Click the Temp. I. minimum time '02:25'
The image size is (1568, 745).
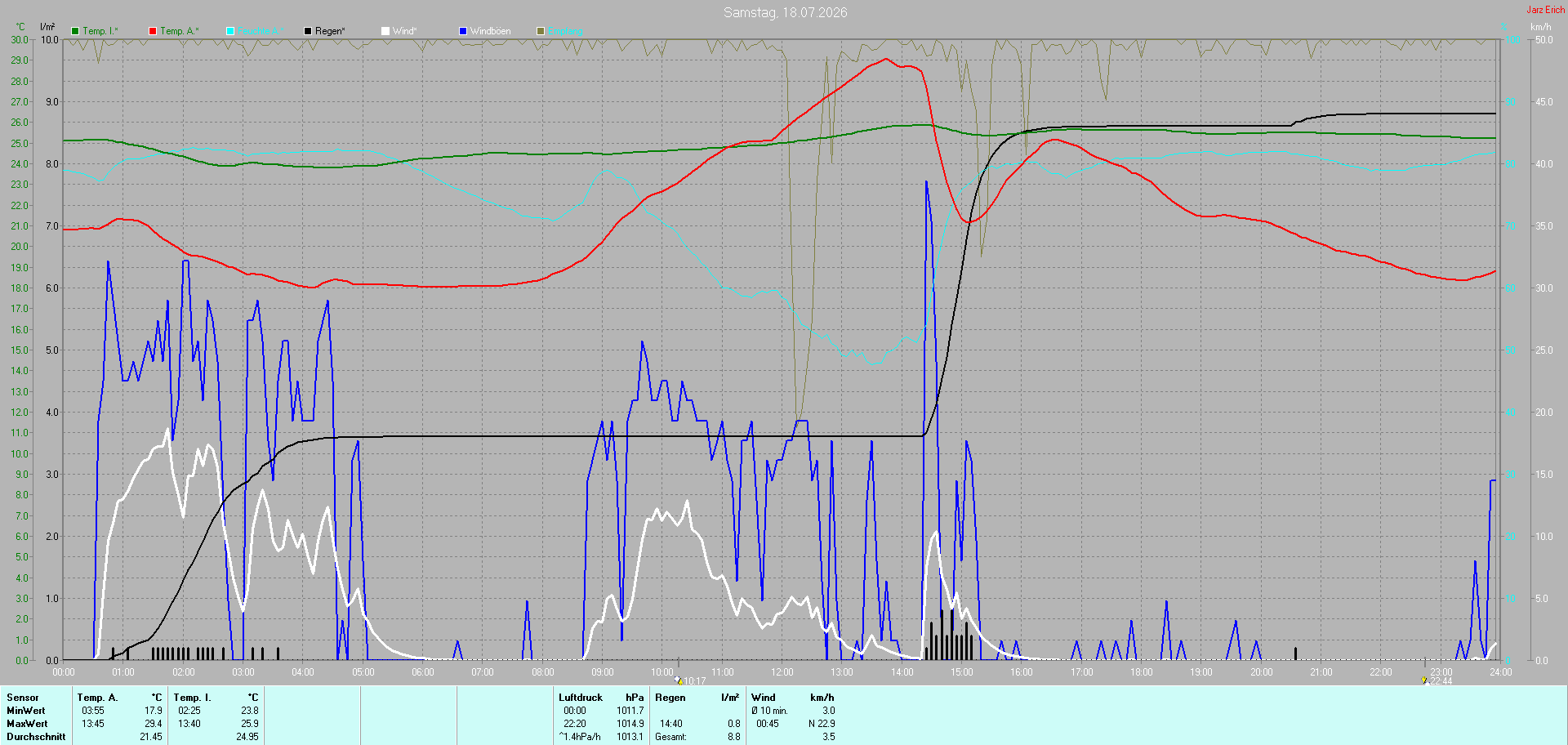click(189, 711)
